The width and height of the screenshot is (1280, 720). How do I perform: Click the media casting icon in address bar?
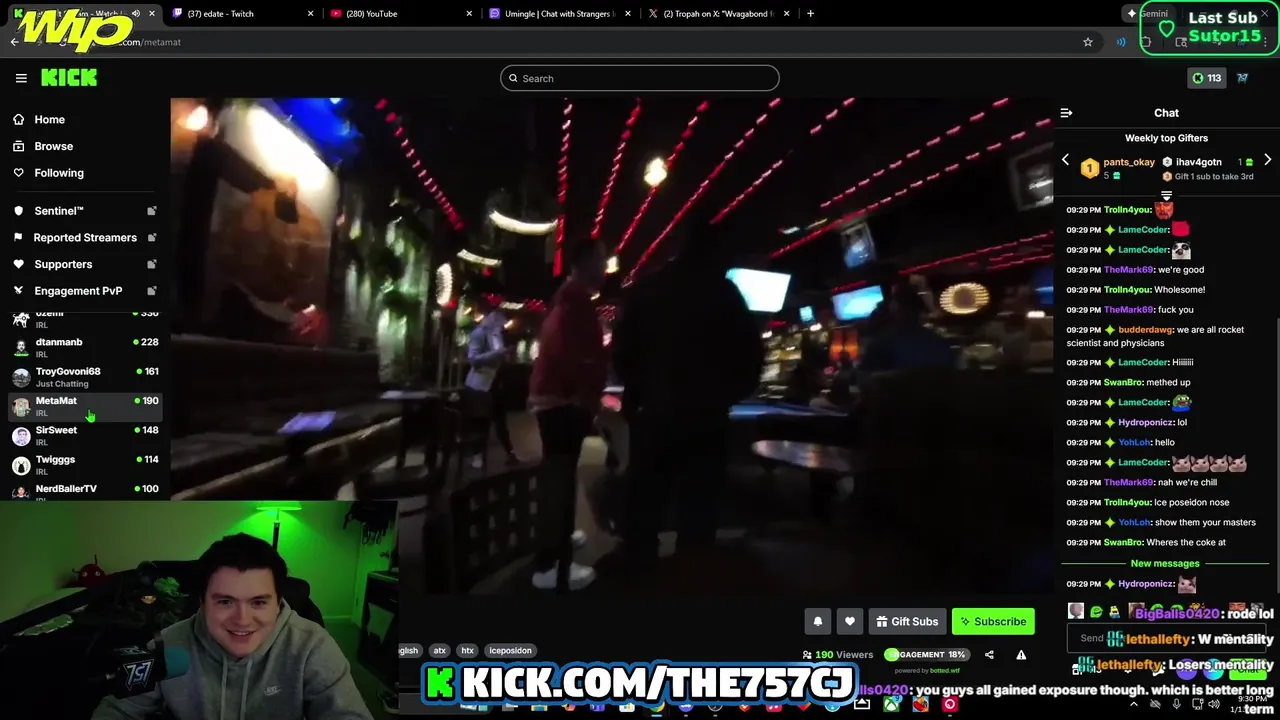[x=1121, y=42]
